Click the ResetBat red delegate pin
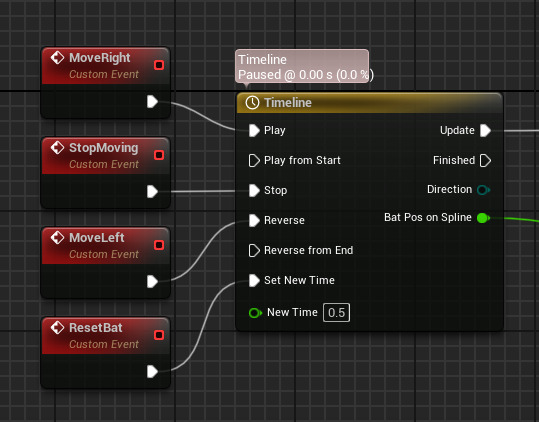 pyautogui.click(x=159, y=335)
